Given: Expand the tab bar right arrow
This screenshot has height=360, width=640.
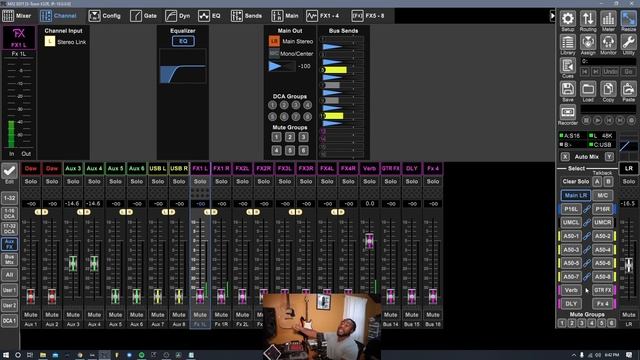Looking at the screenshot, I should [552, 16].
